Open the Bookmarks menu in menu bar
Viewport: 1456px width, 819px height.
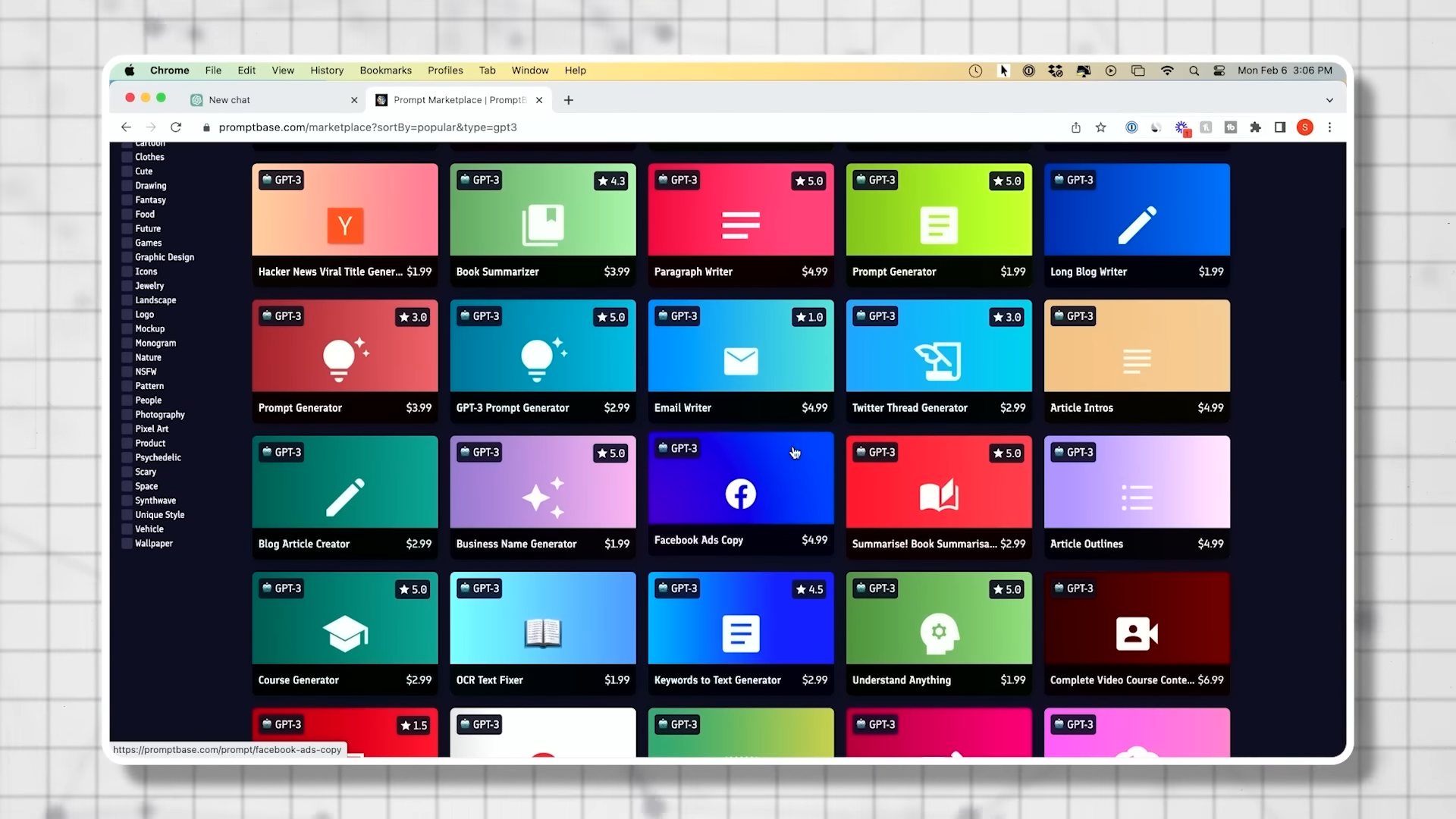coord(385,71)
